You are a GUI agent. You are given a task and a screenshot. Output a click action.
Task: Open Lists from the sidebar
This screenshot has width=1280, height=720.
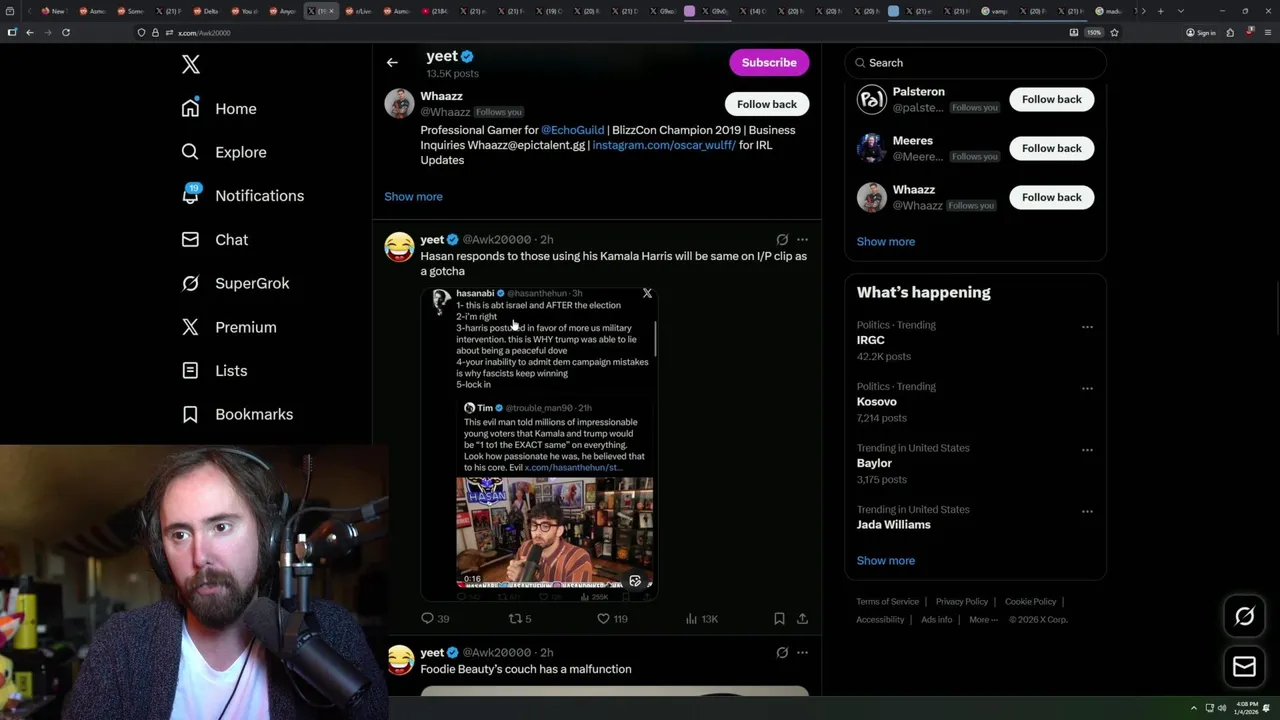tap(214, 370)
